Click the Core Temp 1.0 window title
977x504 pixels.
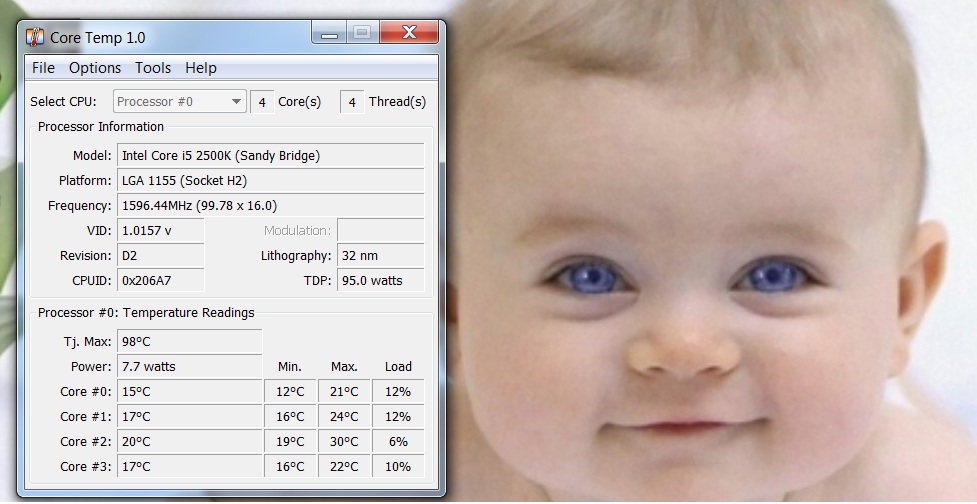coord(98,37)
